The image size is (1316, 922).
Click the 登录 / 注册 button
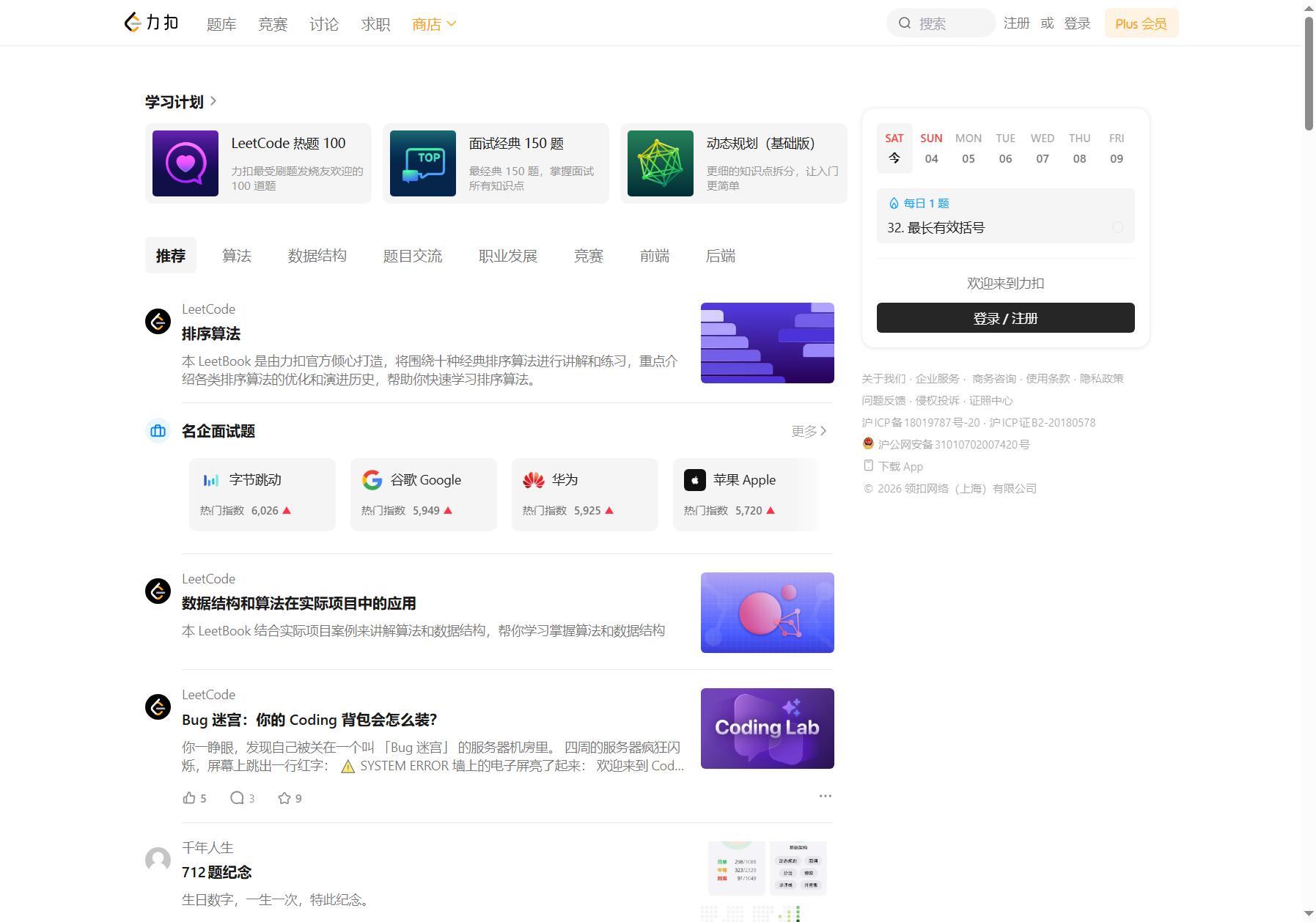pos(1005,318)
